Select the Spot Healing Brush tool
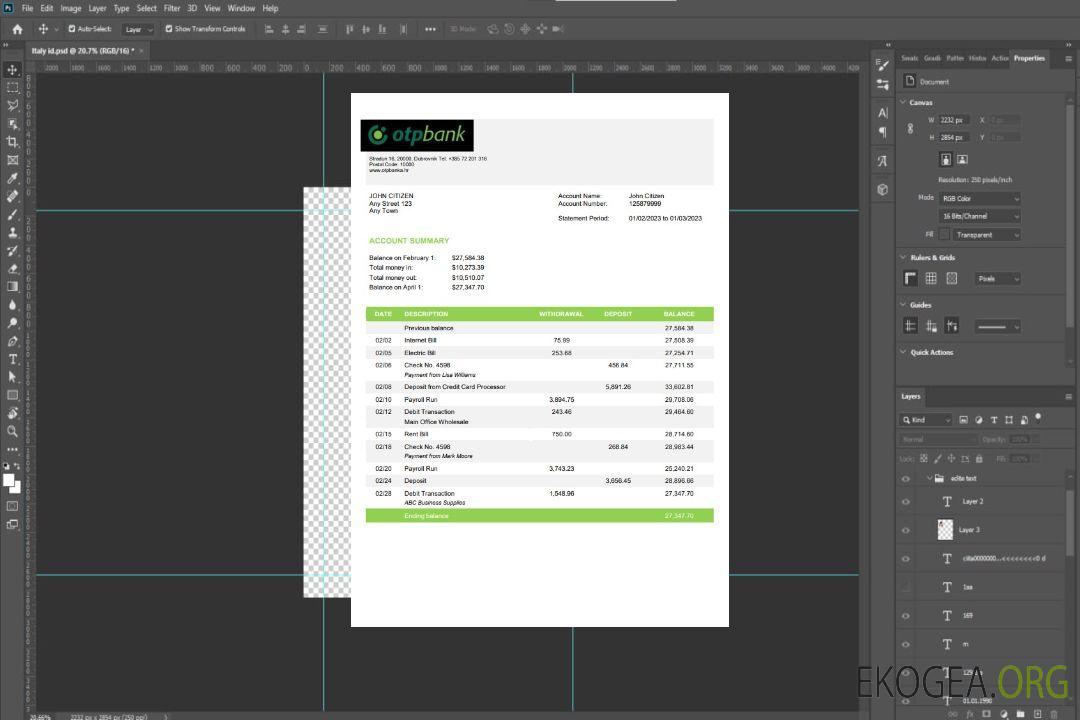Image resolution: width=1080 pixels, height=720 pixels. [12, 196]
